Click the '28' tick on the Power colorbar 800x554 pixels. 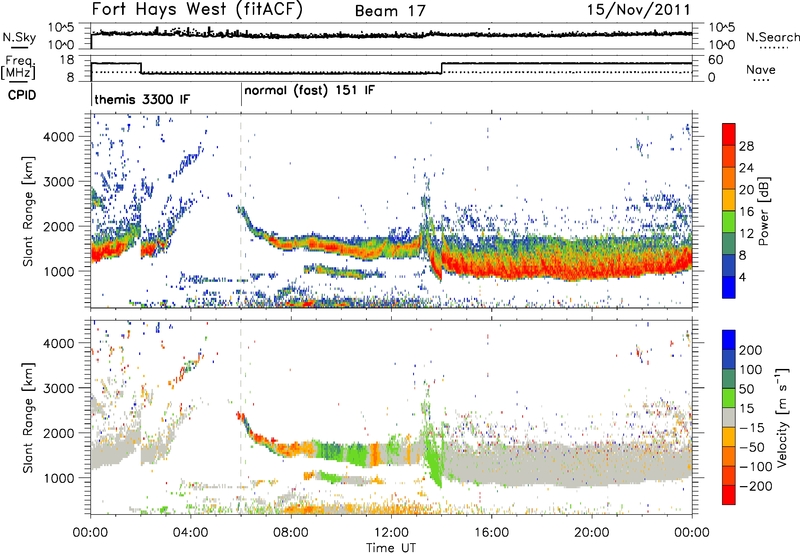pyautogui.click(x=746, y=146)
